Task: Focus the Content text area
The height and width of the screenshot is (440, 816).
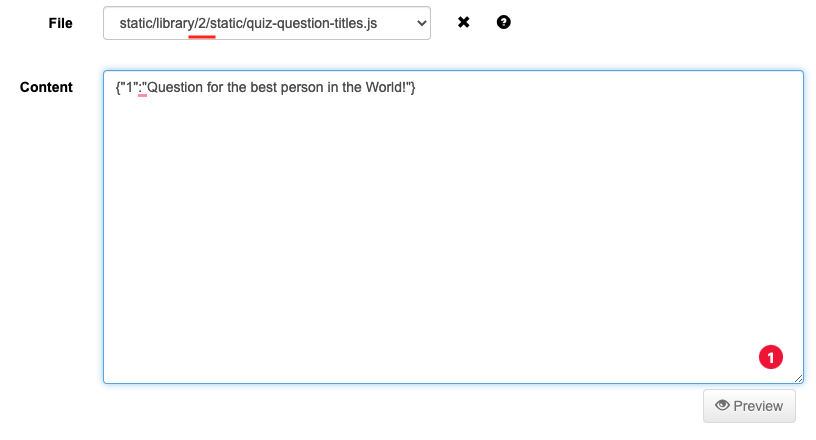Action: [x=453, y=227]
